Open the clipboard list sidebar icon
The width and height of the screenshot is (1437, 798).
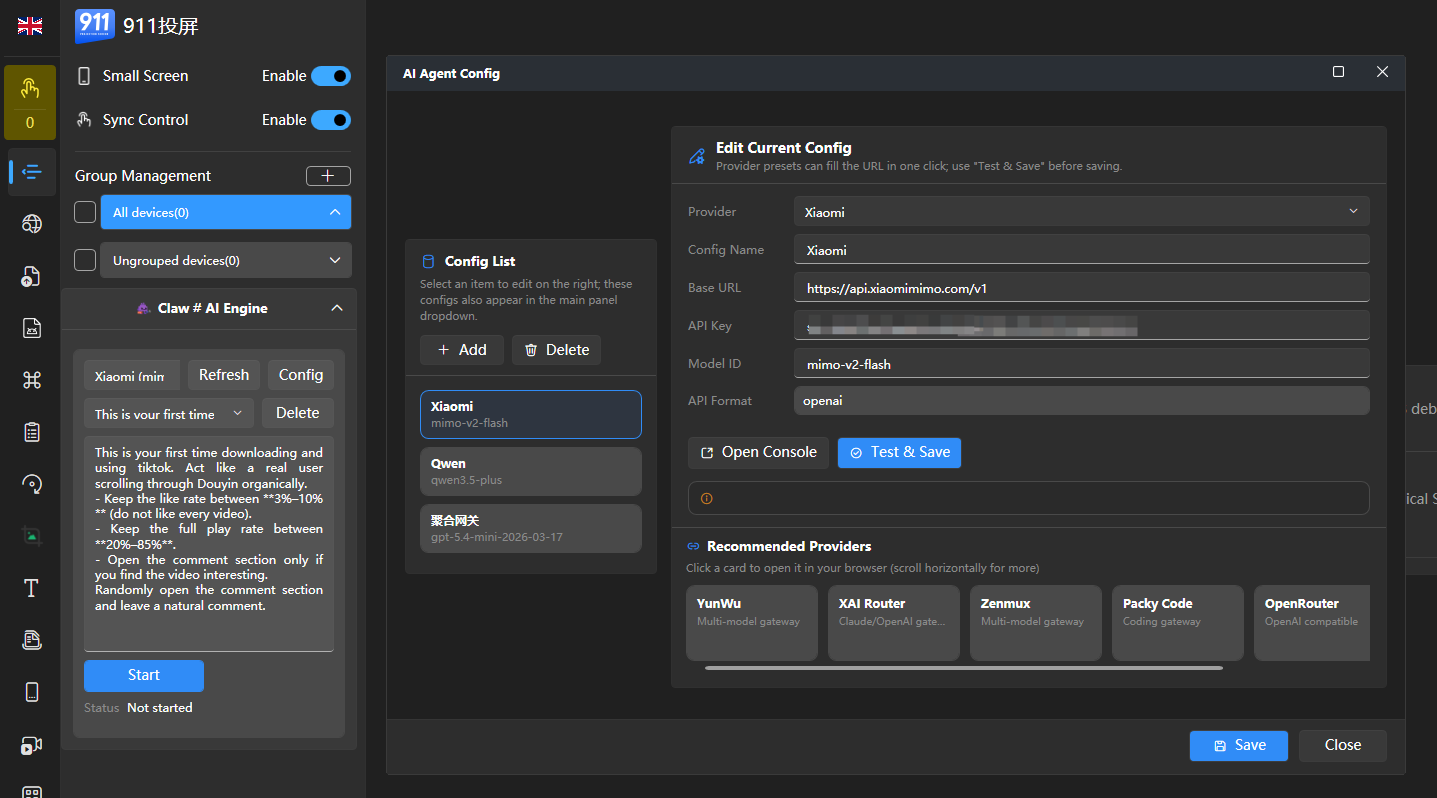pos(32,432)
